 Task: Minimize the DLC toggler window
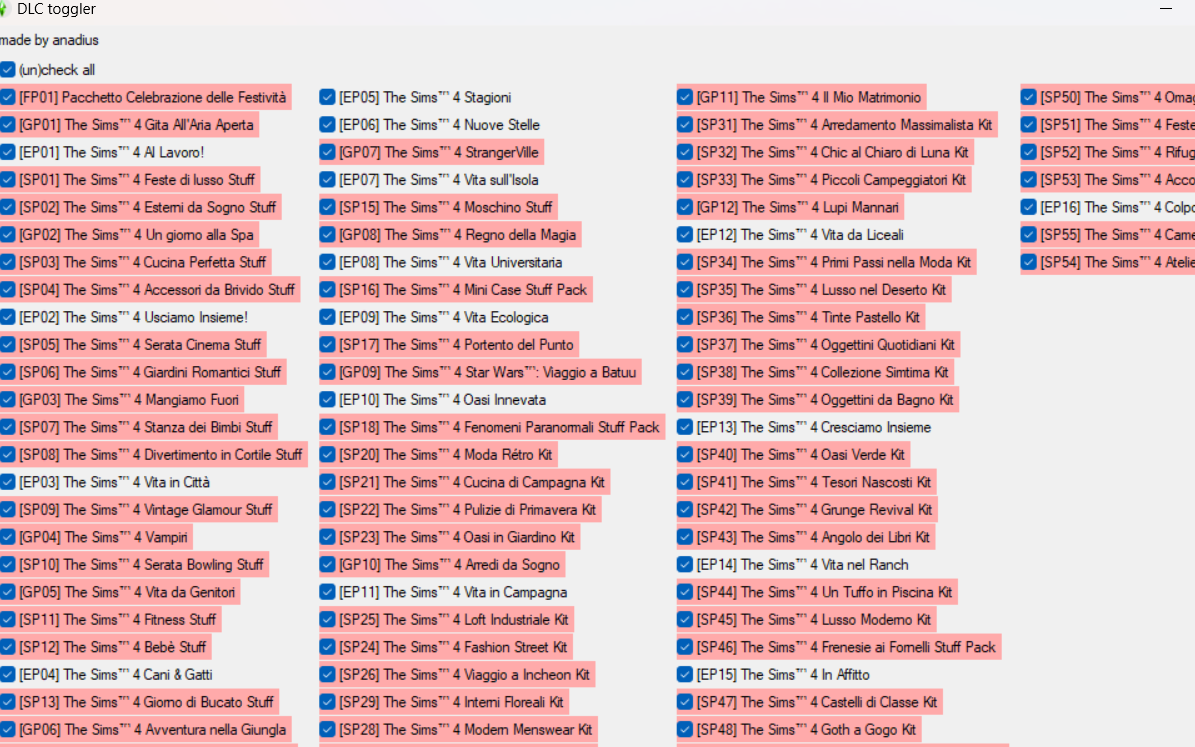pyautogui.click(x=1165, y=8)
